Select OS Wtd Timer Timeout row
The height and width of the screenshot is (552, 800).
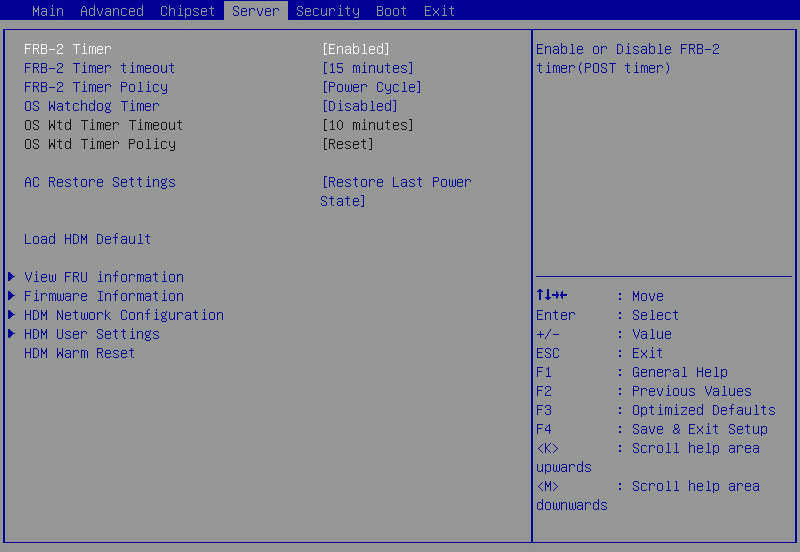104,125
